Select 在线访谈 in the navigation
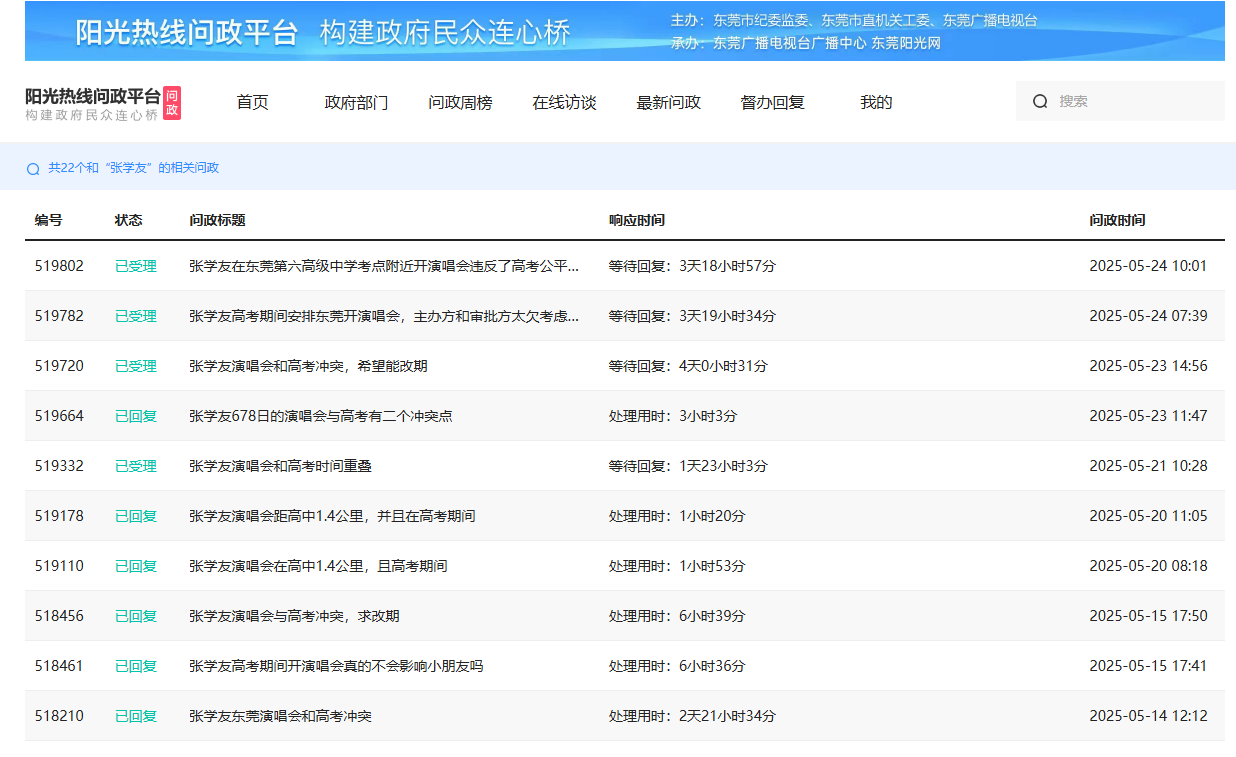 tap(564, 102)
